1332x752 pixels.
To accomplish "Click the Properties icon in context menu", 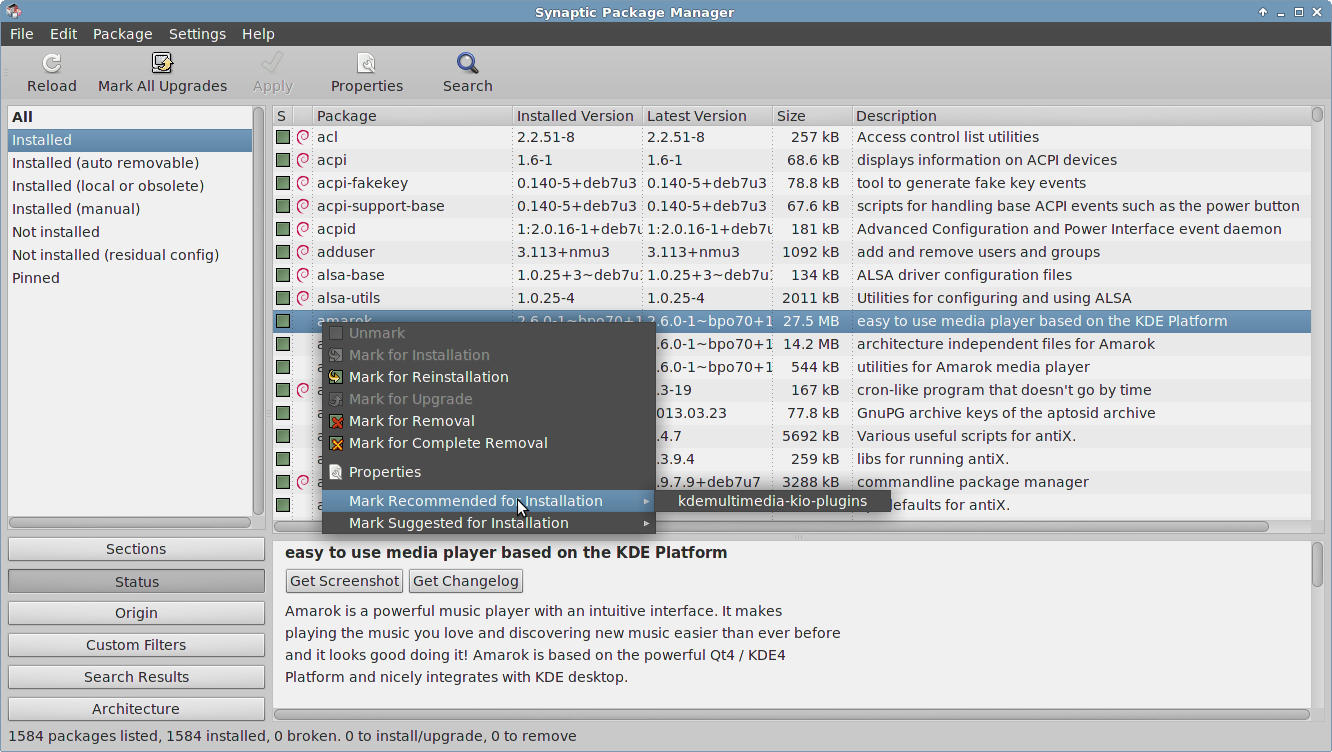I will (336, 472).
